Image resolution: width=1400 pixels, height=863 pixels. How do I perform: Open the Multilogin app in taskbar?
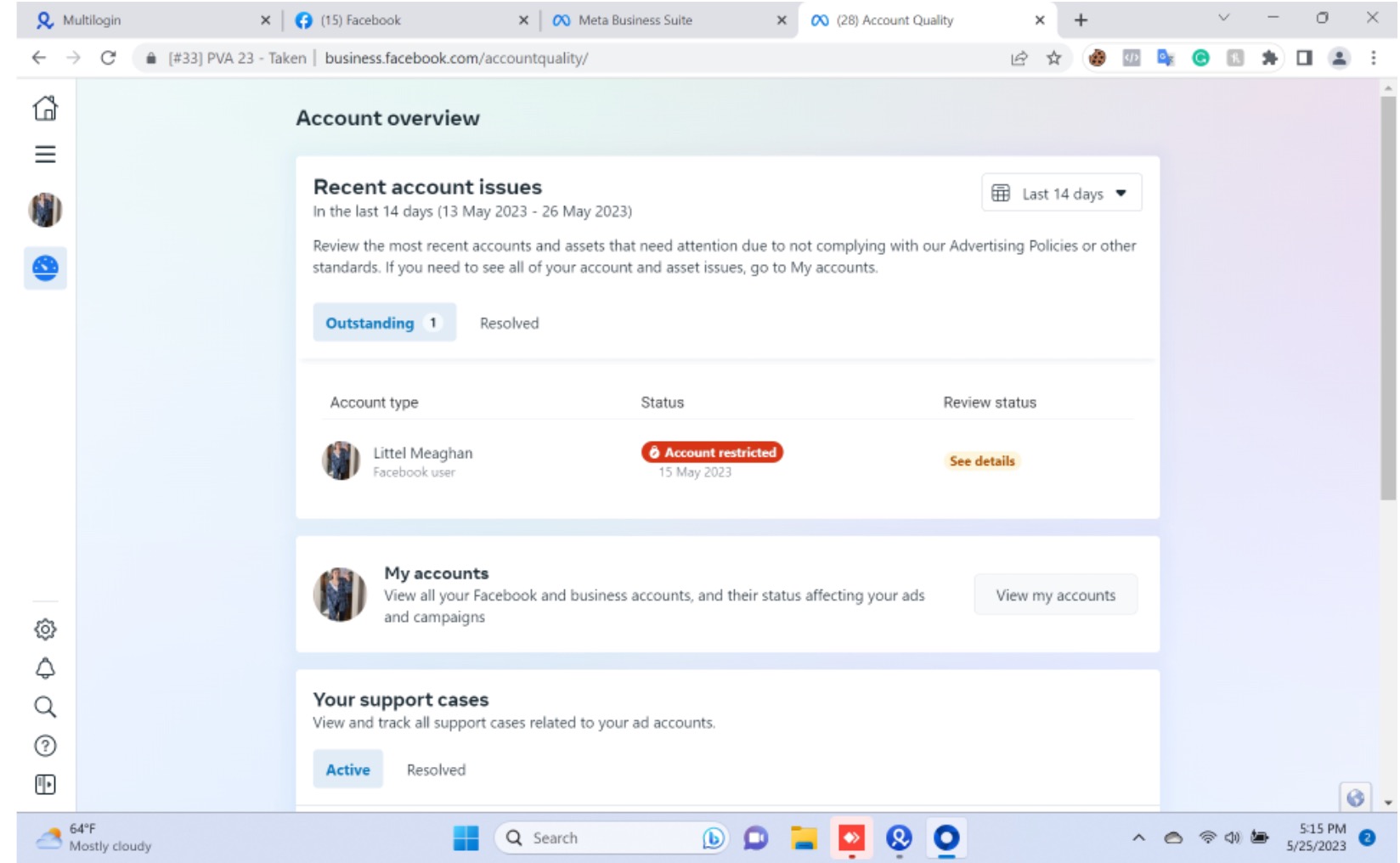click(899, 838)
